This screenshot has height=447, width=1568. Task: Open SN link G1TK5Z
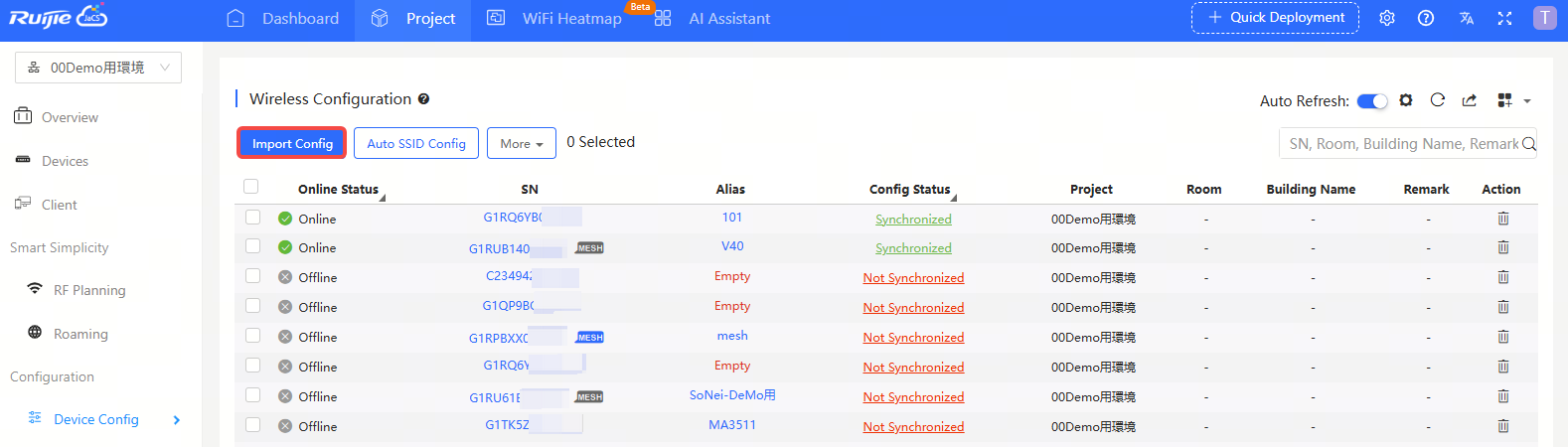click(x=507, y=425)
